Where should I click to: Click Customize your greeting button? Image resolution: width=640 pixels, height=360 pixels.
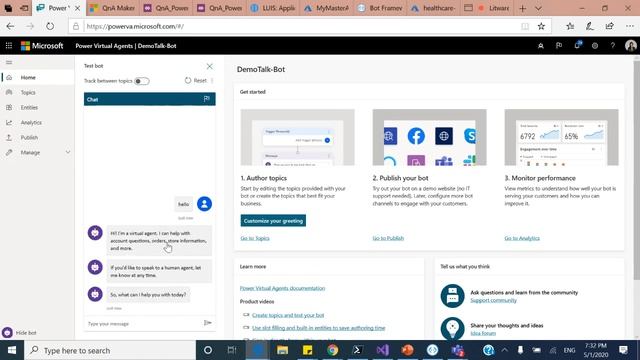coord(273,221)
